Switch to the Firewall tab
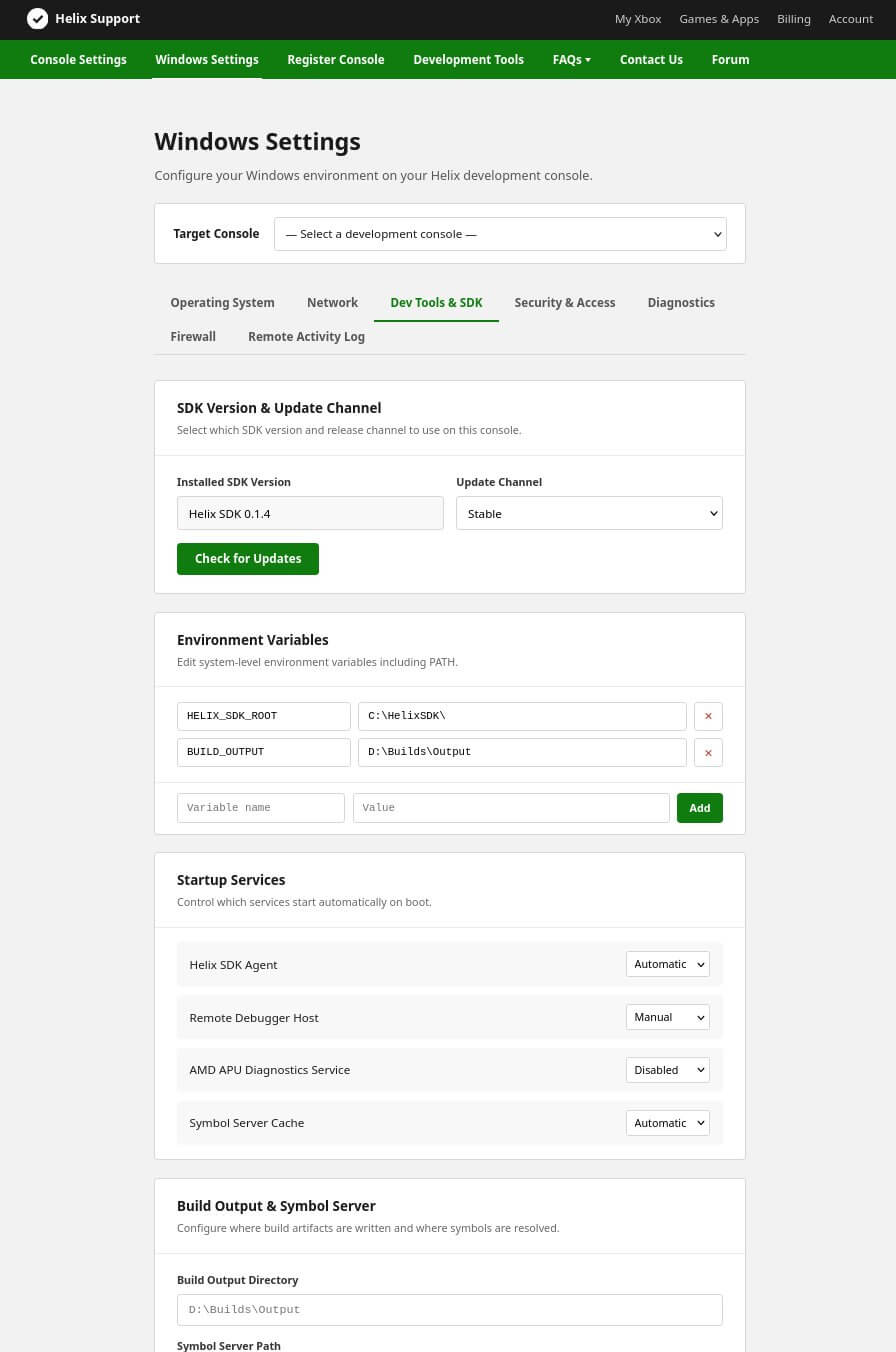This screenshot has height=1352, width=896. click(x=193, y=336)
